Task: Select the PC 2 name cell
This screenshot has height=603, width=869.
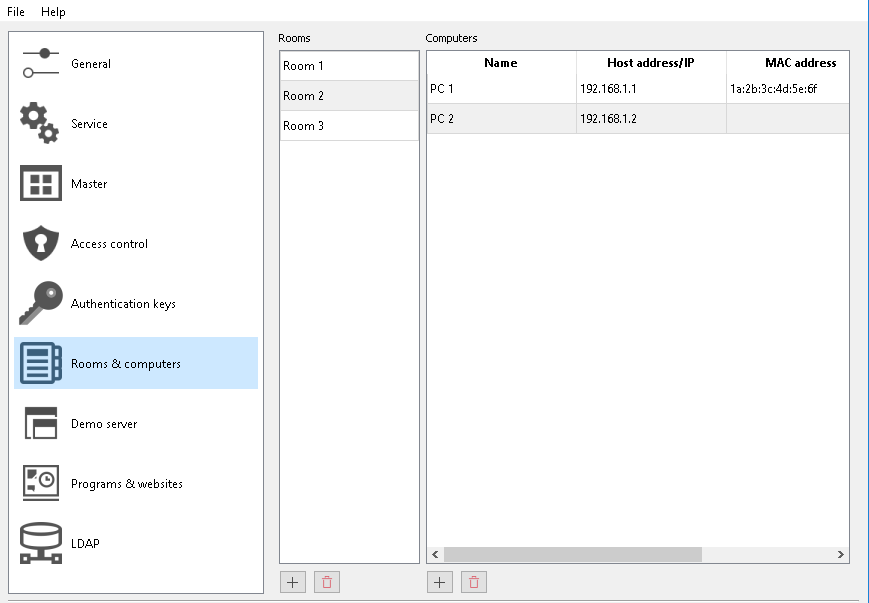Action: (x=501, y=119)
